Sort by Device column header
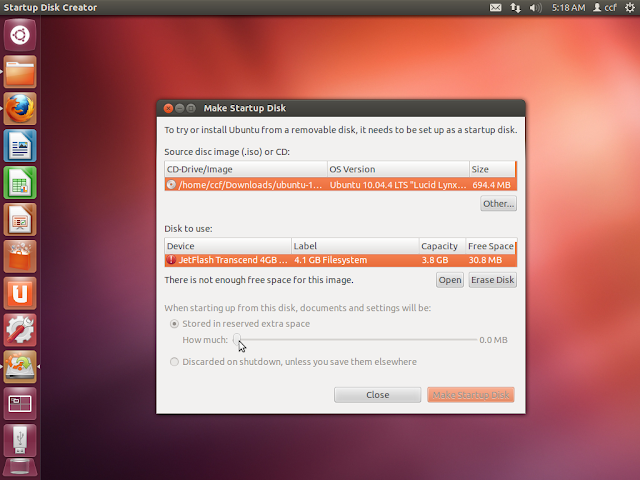This screenshot has width=640, height=480. (x=228, y=246)
